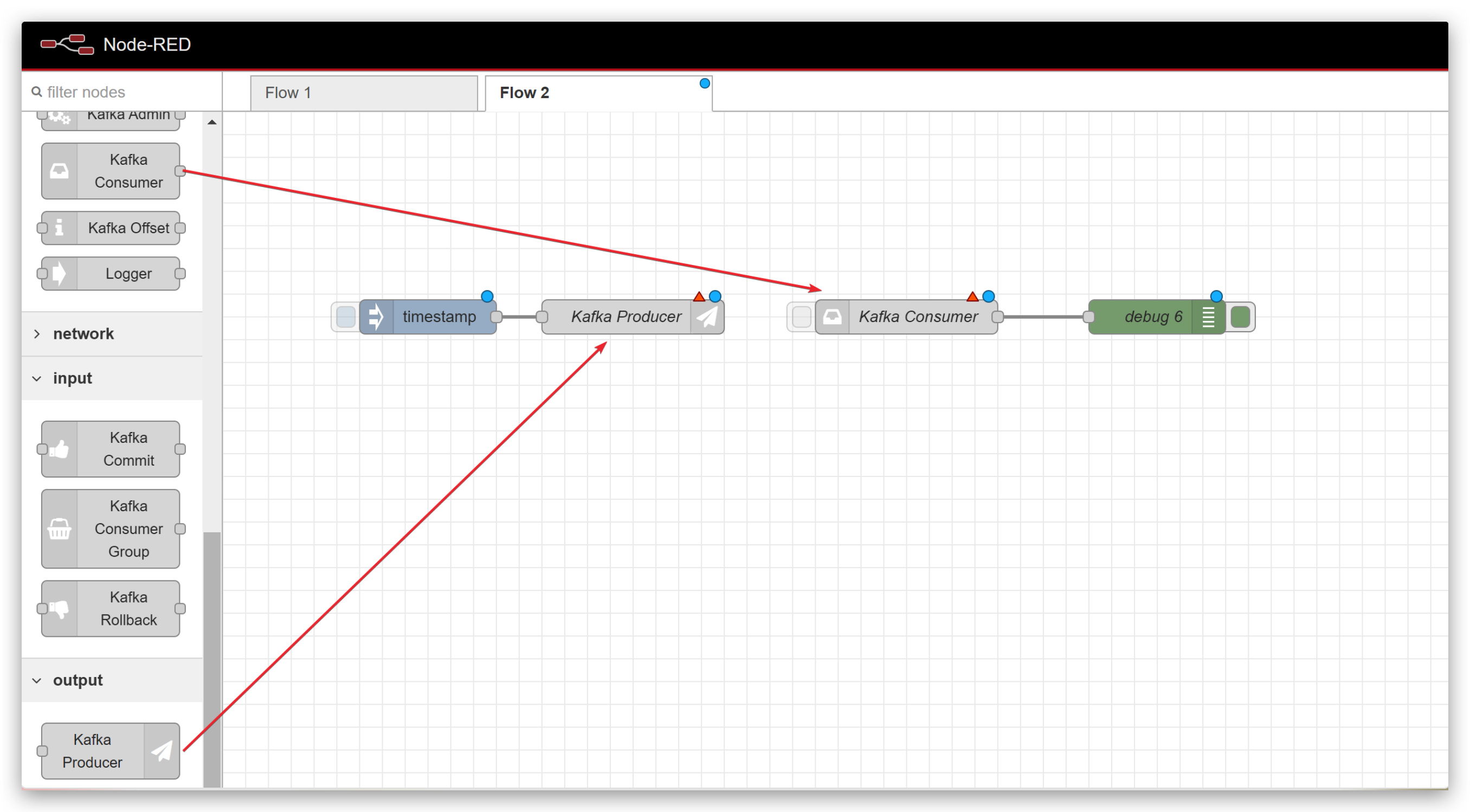The width and height of the screenshot is (1470, 812).
Task: Select the Kafka Producer canvas node label
Action: pos(626,317)
